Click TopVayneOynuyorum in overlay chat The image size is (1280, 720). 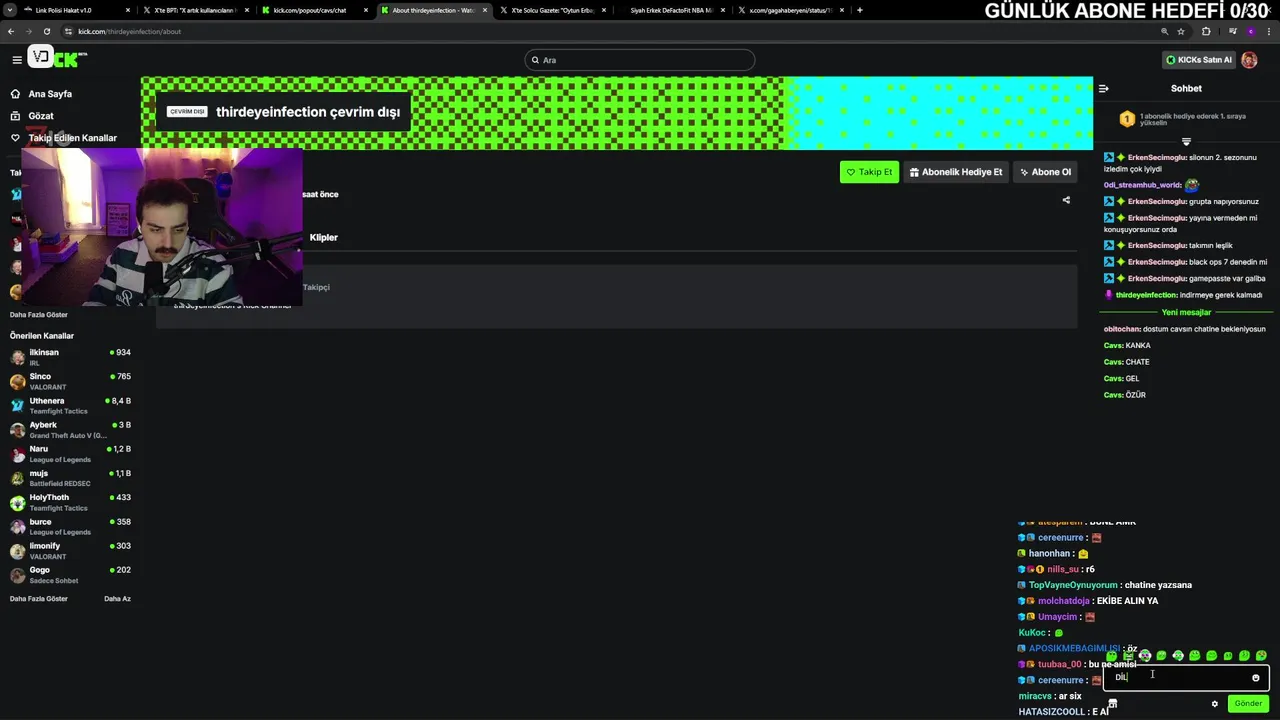pyautogui.click(x=1074, y=585)
